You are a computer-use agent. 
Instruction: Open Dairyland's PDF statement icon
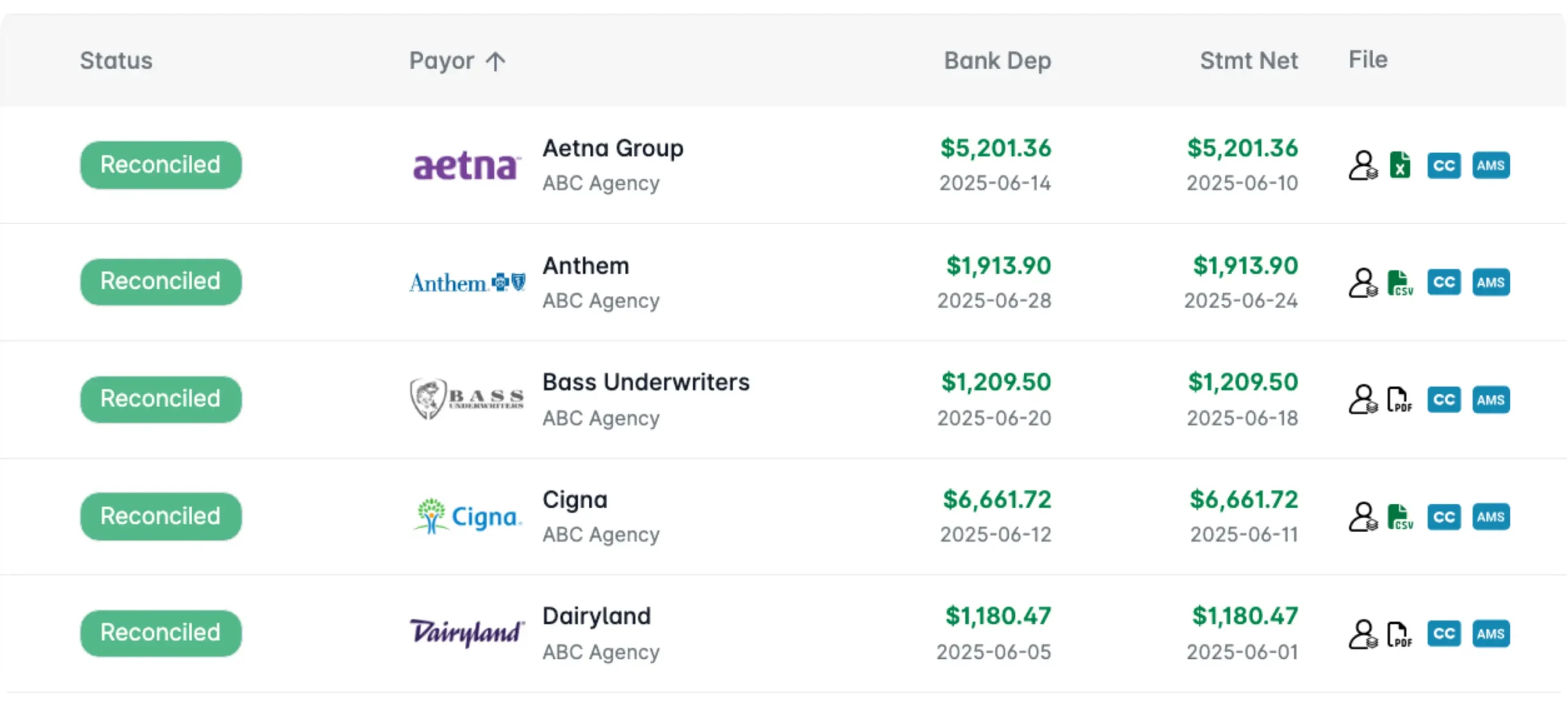[1399, 634]
